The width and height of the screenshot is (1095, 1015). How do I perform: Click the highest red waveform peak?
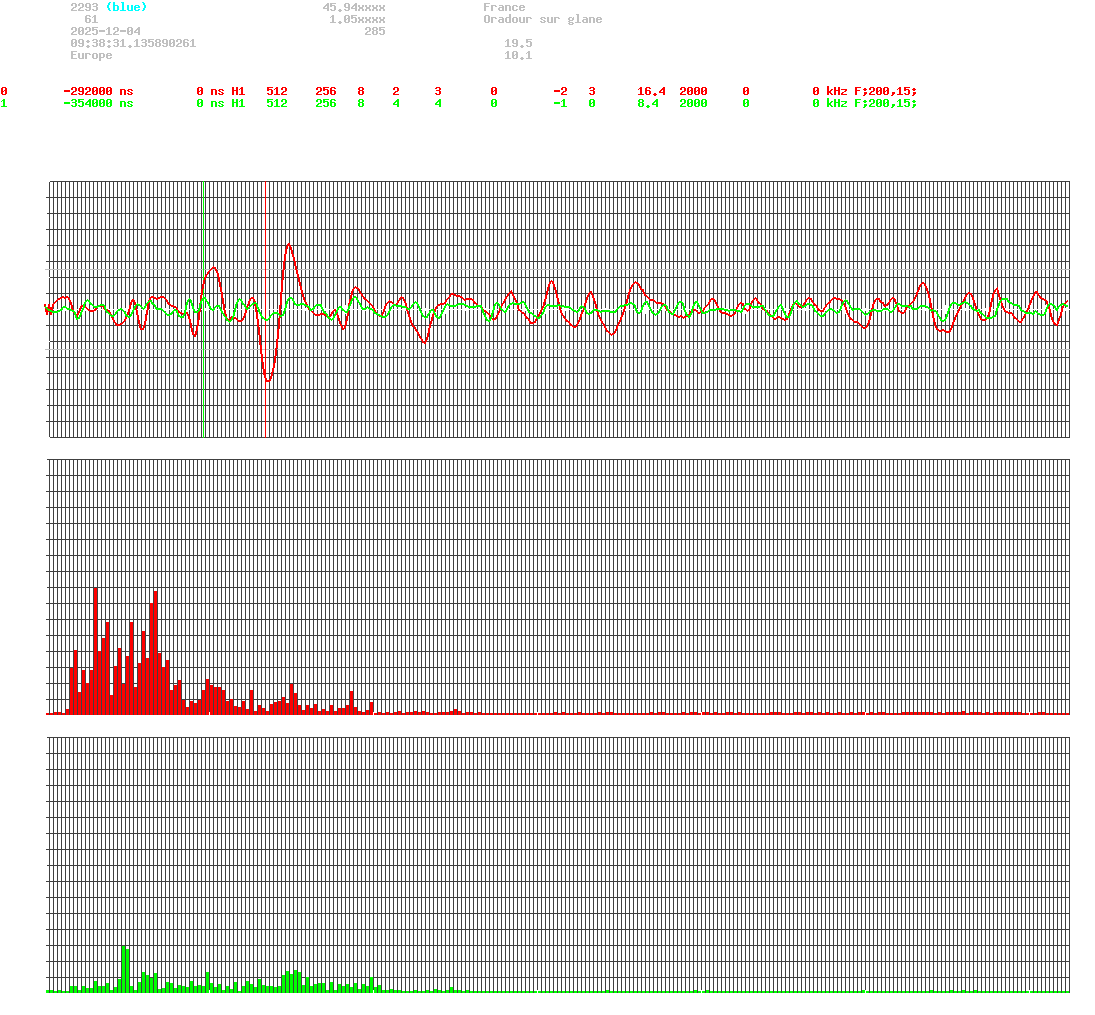pyautogui.click(x=289, y=244)
